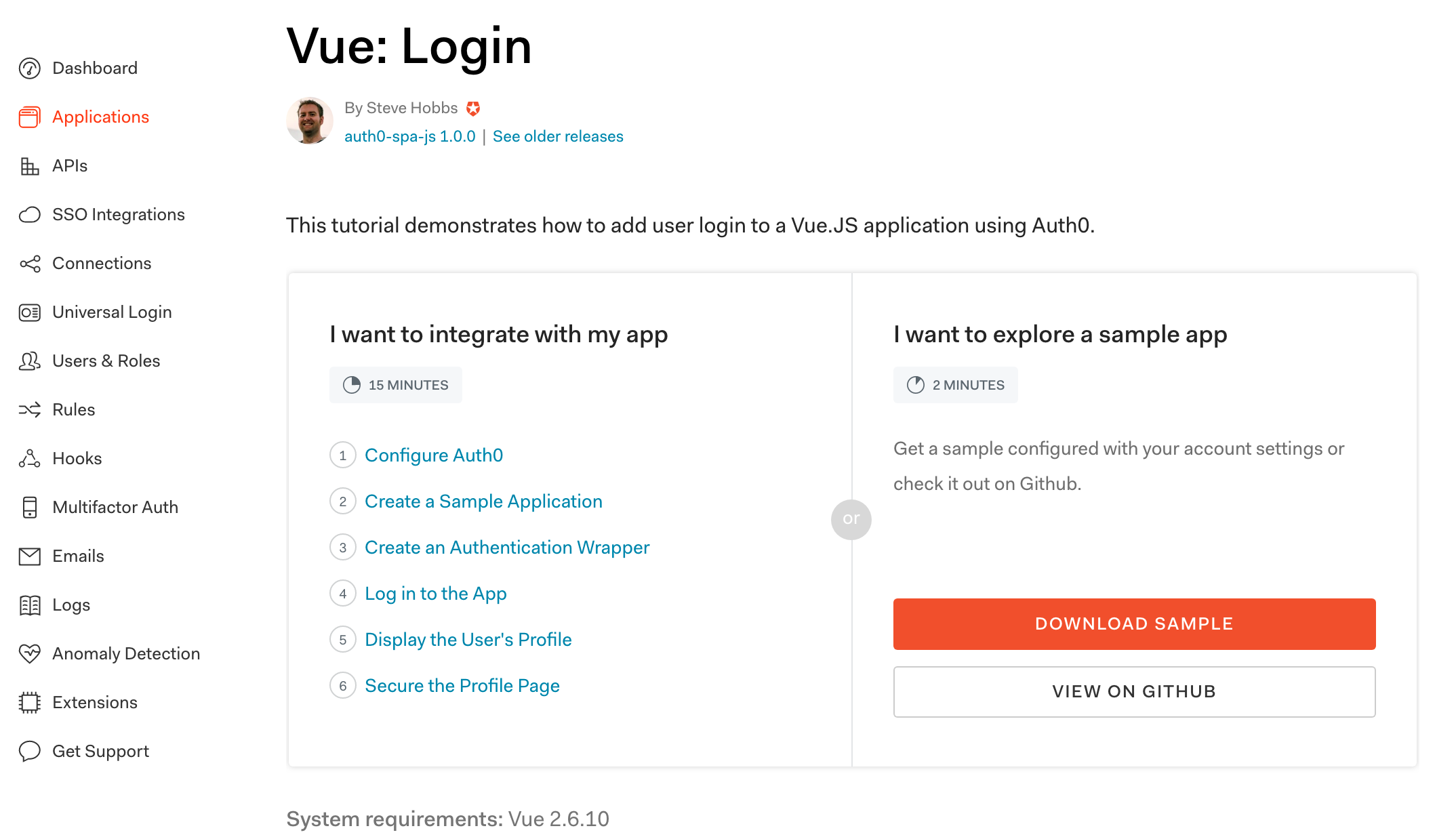Open the auth0-spa-js 1.0.0 link
1456x839 pixels.
pos(410,137)
